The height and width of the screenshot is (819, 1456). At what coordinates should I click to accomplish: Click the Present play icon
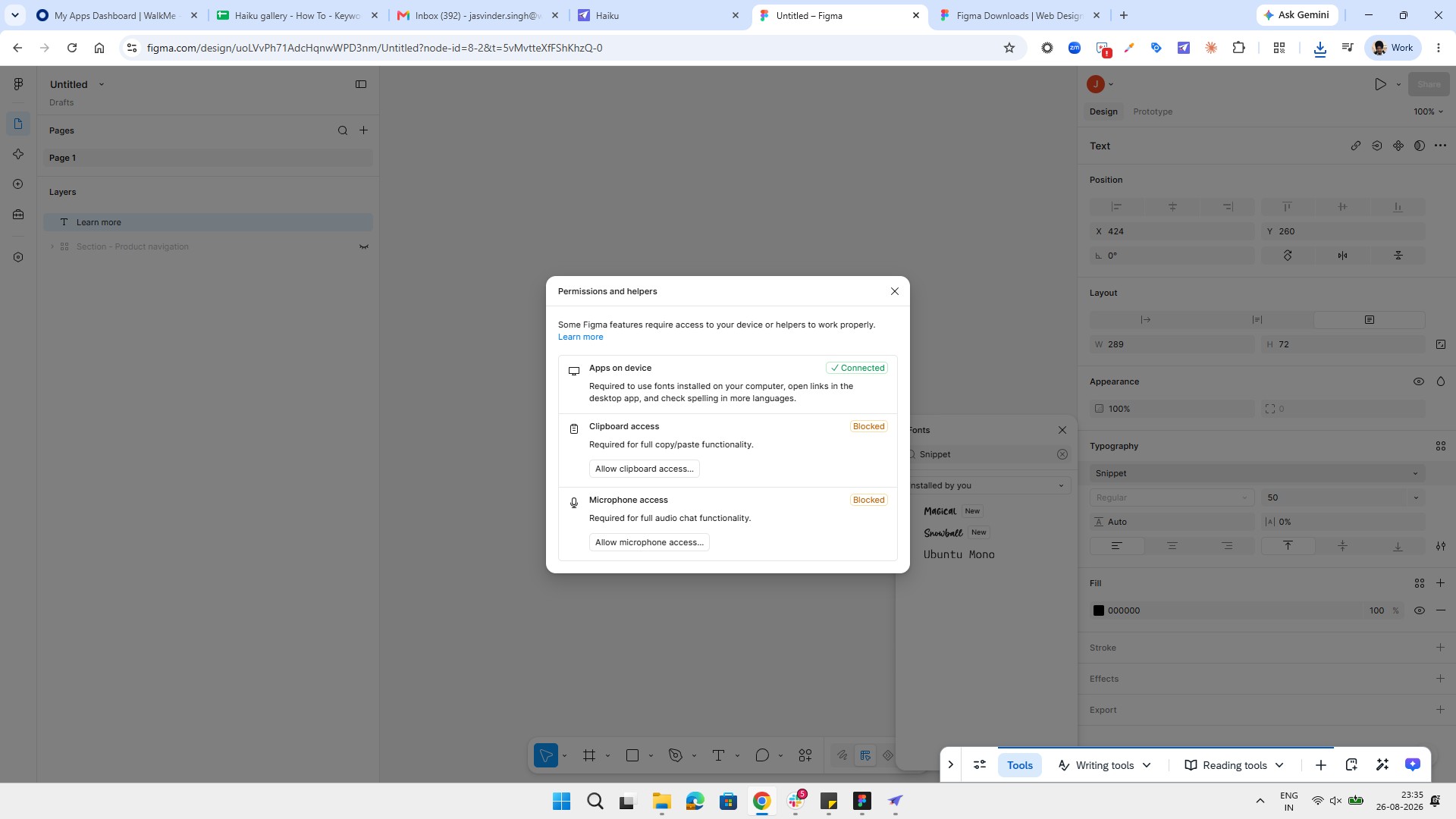(1380, 84)
